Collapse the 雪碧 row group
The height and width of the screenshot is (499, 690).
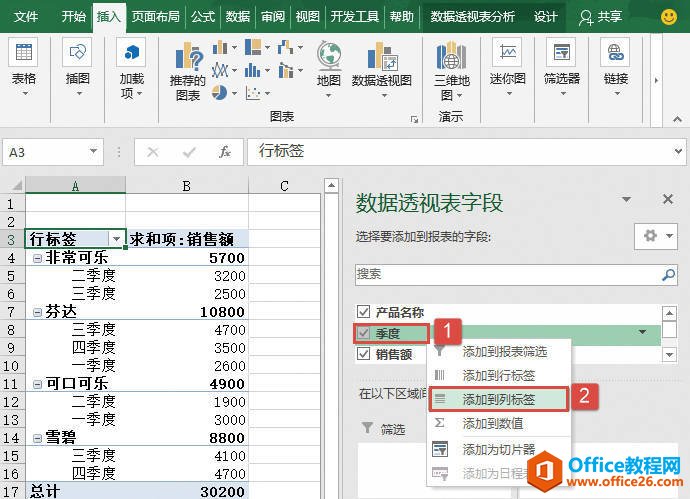click(x=38, y=438)
